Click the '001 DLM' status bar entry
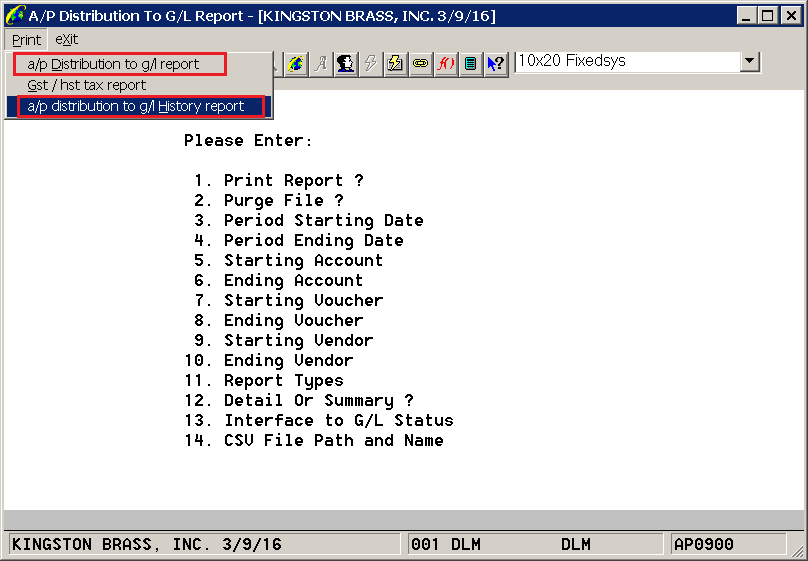808x561 pixels. pyautogui.click(x=535, y=545)
